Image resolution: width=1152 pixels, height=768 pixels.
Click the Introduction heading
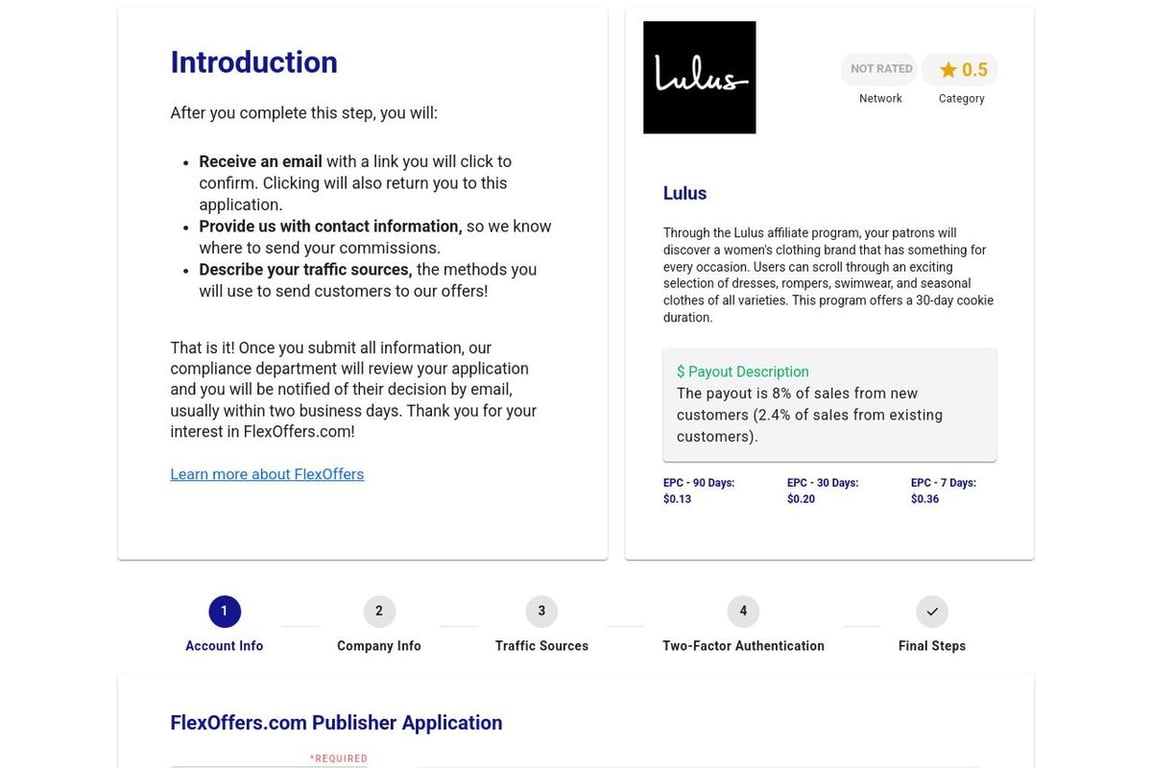pyautogui.click(x=253, y=62)
